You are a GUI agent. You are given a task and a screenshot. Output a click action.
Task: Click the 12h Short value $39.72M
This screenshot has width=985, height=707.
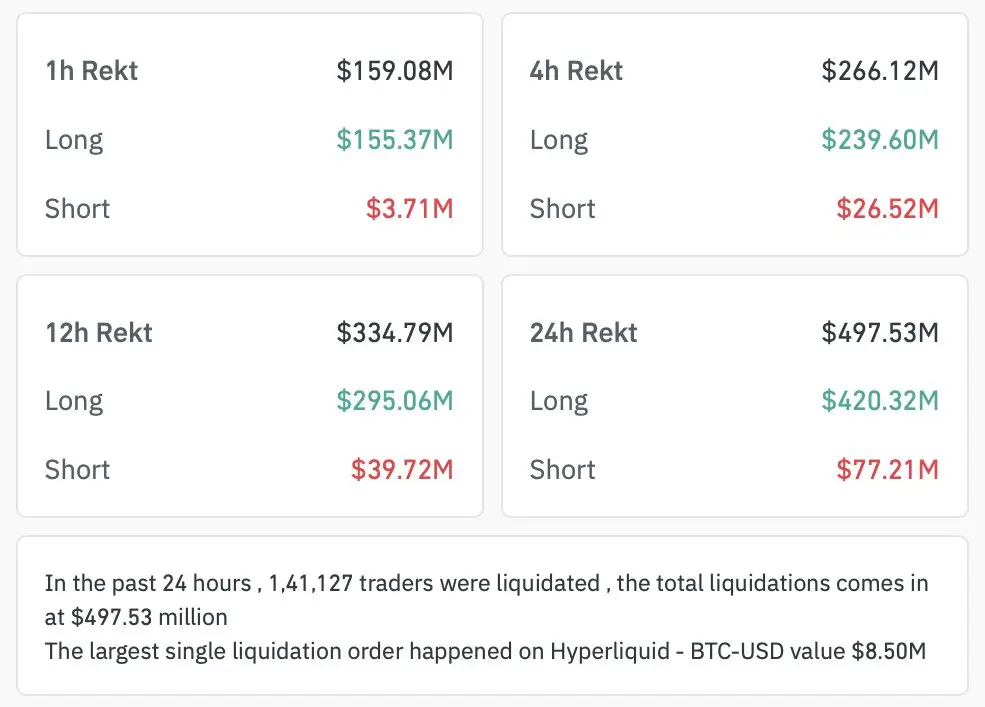pyautogui.click(x=401, y=470)
